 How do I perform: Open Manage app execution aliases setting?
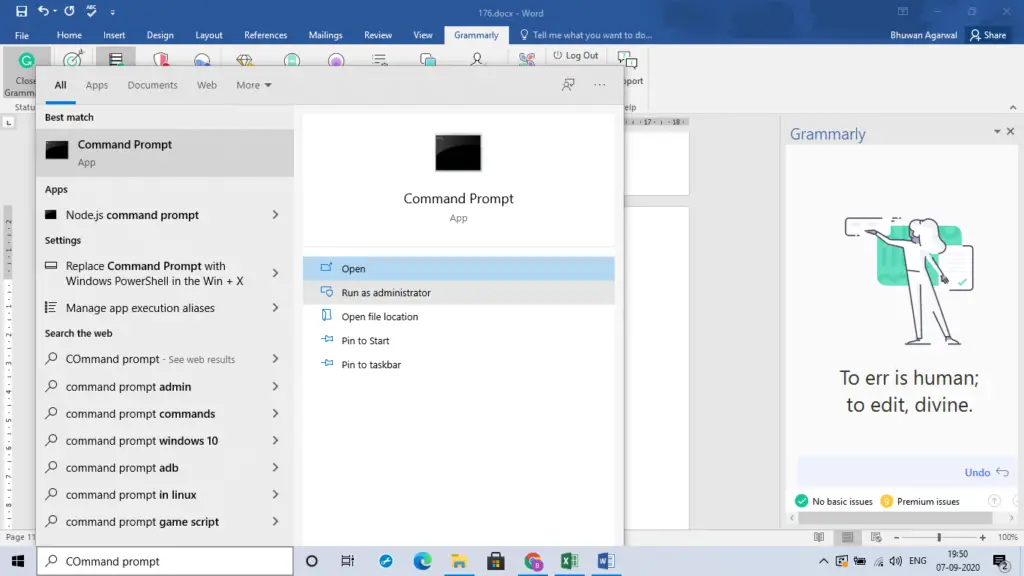pyautogui.click(x=152, y=308)
